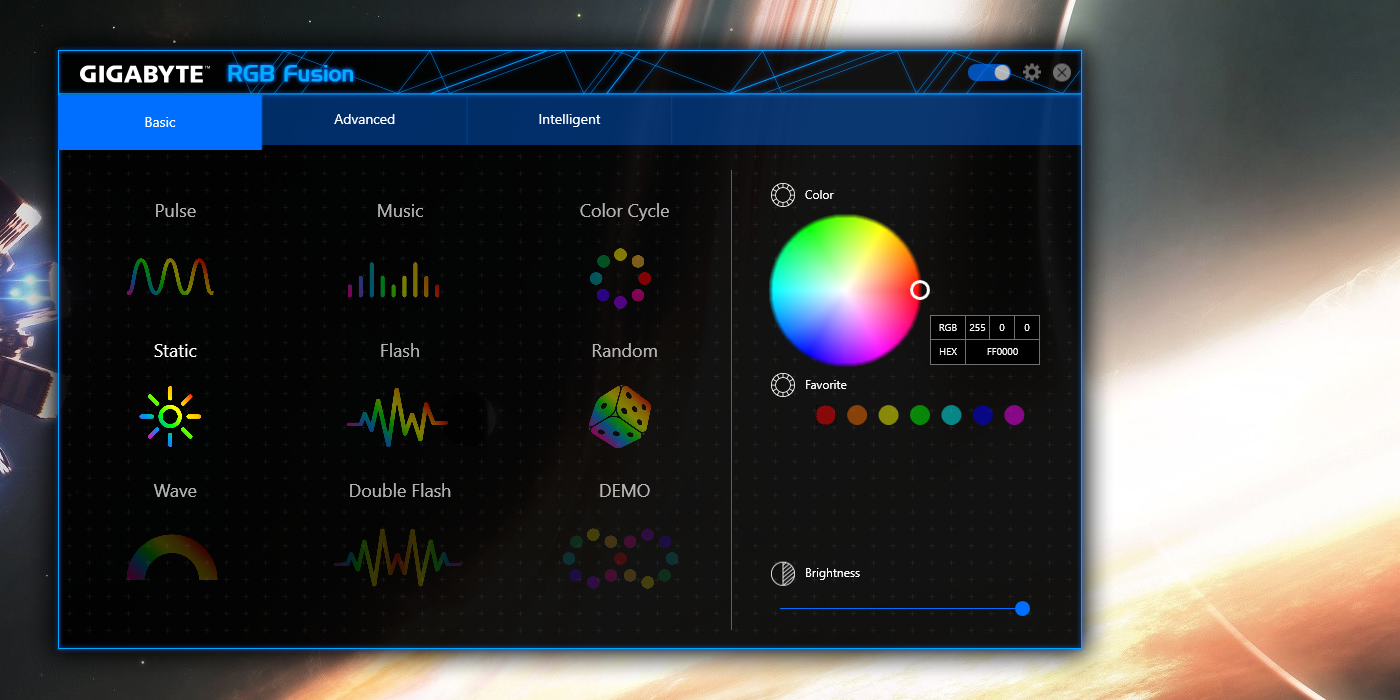
Task: Click the Color section label
Action: (819, 195)
